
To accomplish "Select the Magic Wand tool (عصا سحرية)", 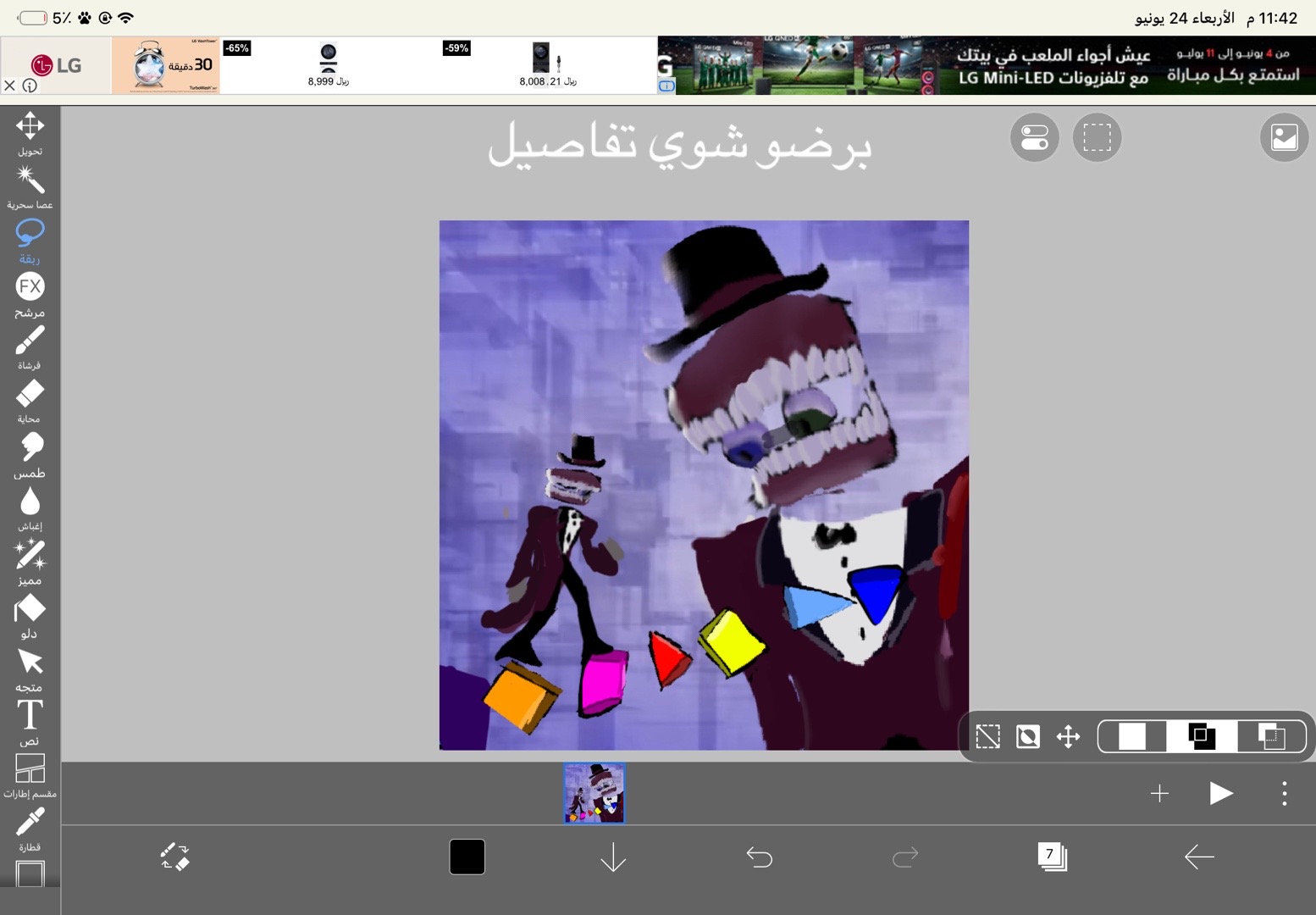I will point(30,186).
